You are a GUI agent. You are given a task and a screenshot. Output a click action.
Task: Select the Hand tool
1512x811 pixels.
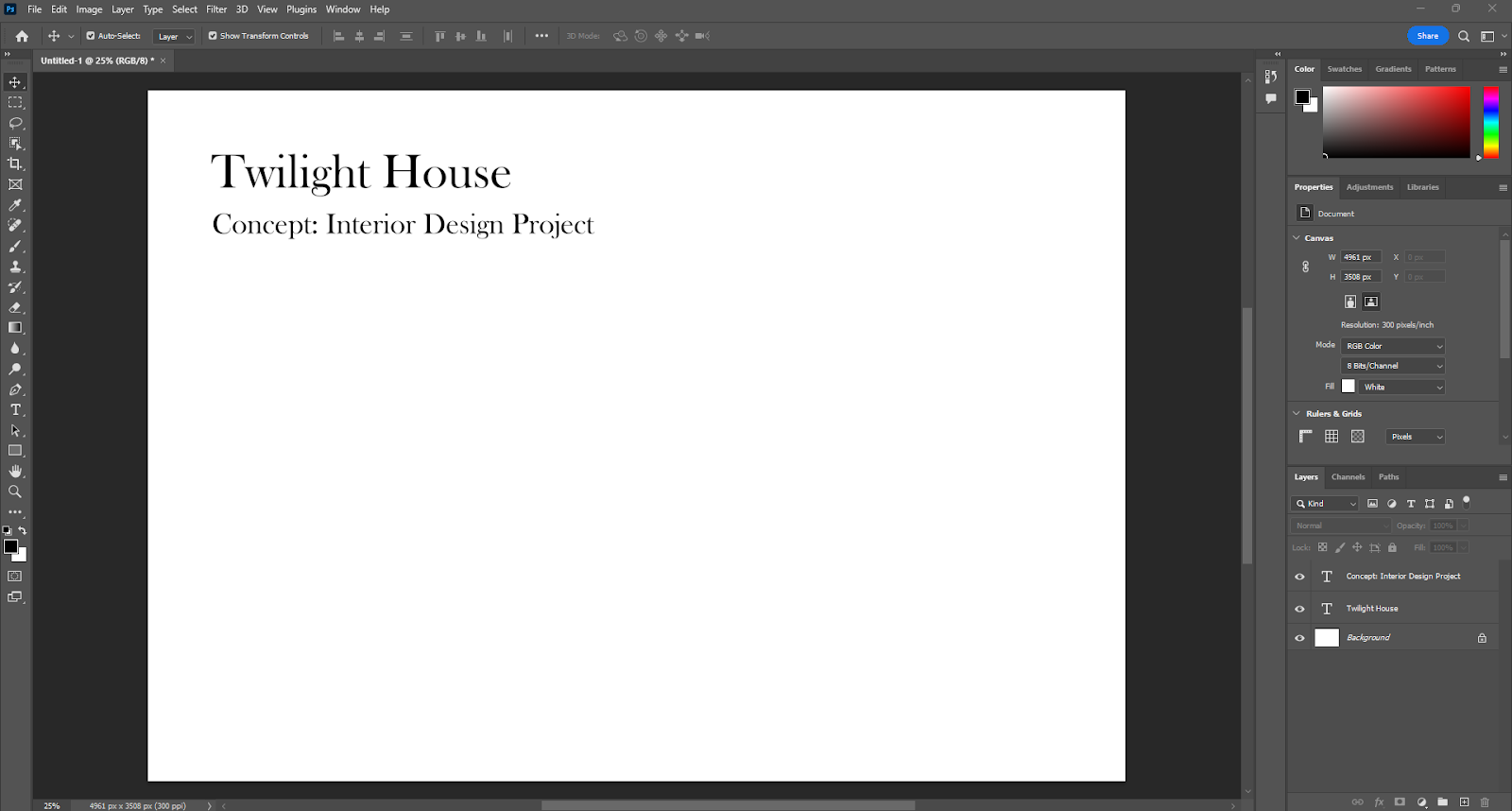[x=15, y=471]
